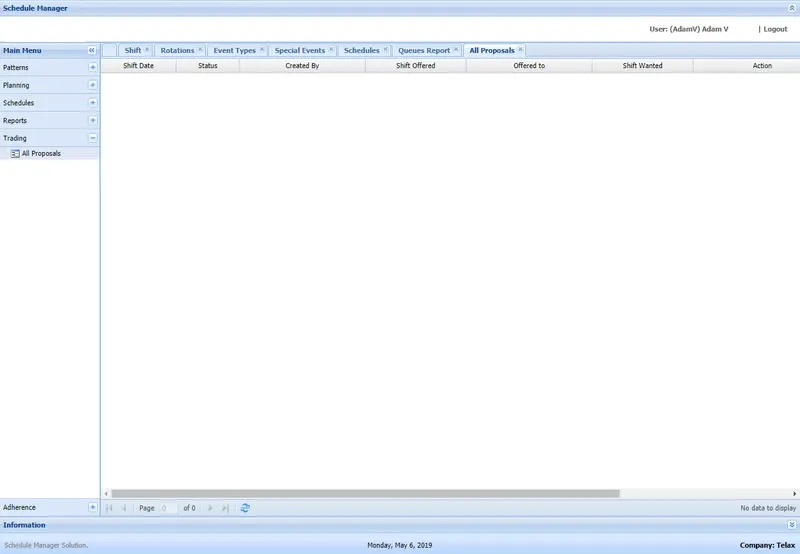800x554 pixels.
Task: Close the Special Events tab
Action: [331, 49]
